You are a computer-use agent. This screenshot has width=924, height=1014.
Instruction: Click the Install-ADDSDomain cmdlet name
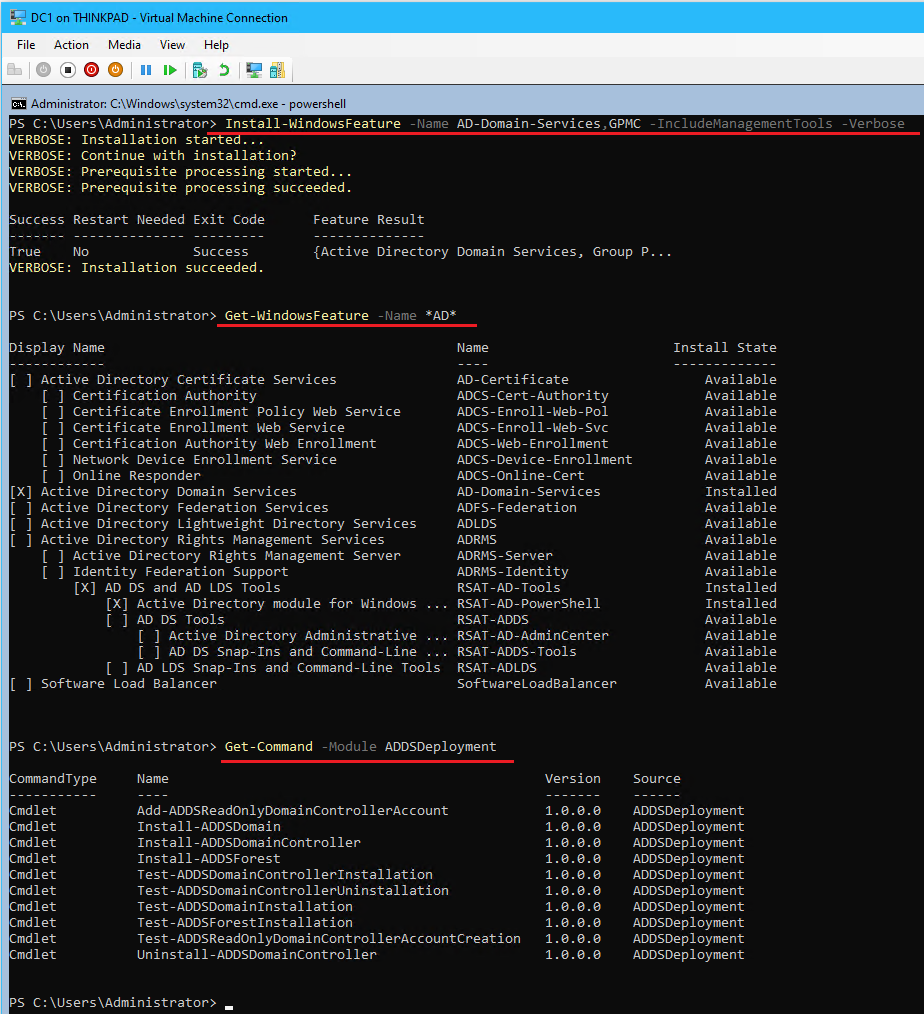coord(209,827)
